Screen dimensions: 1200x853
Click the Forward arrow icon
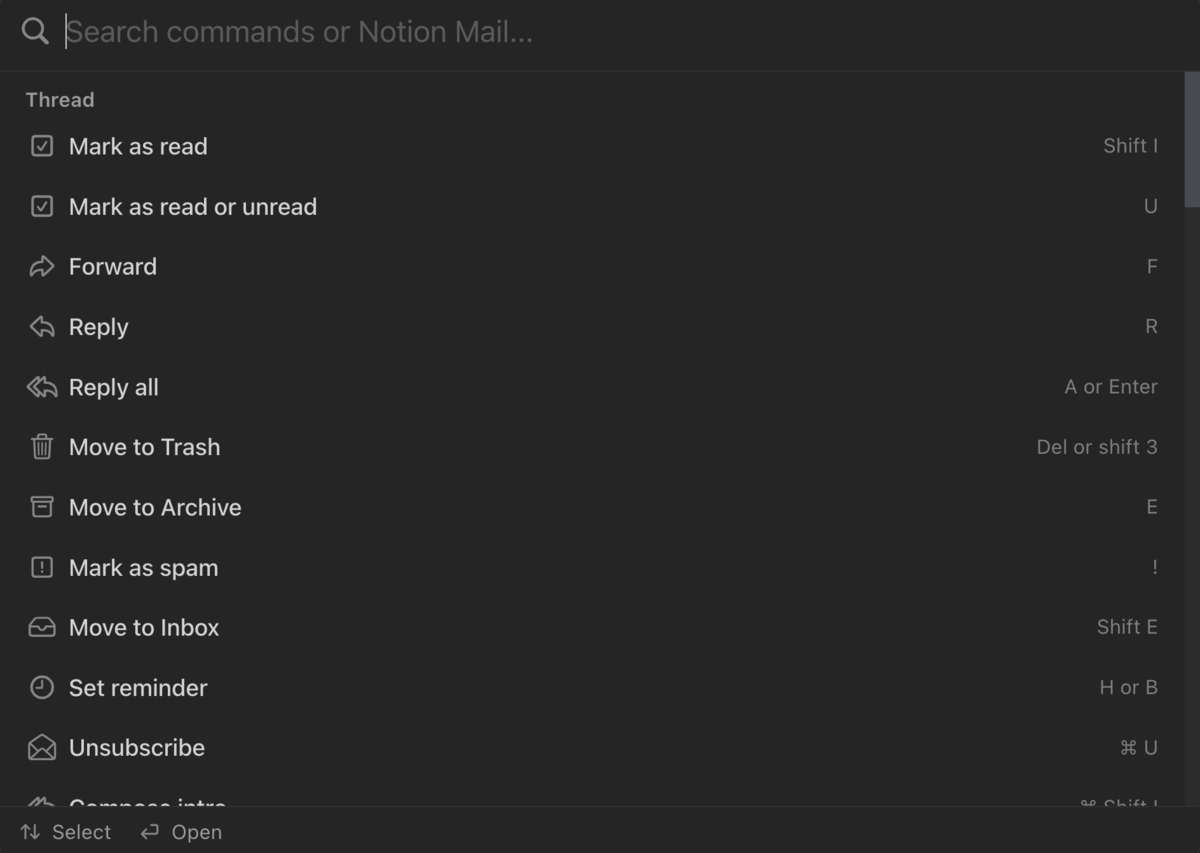pos(41,267)
